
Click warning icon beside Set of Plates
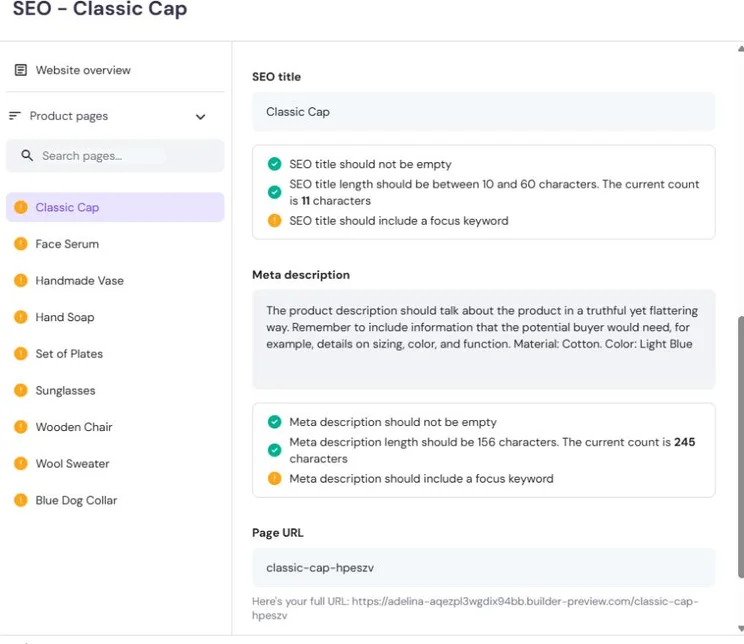pos(21,354)
